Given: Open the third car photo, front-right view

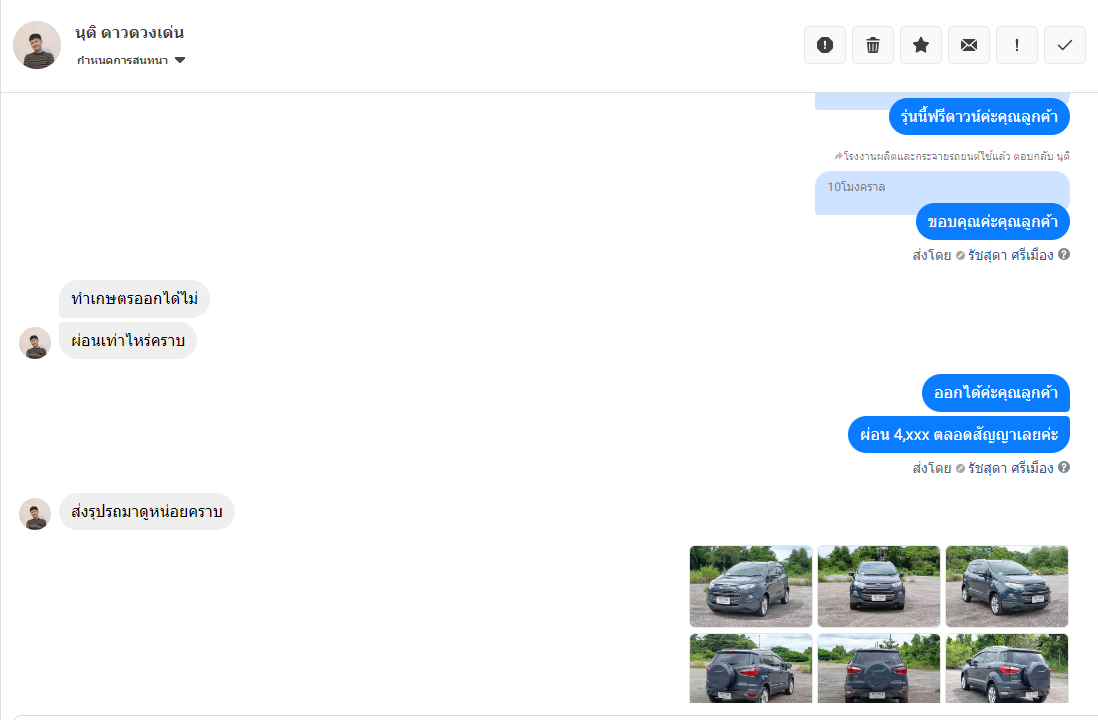Looking at the screenshot, I should (x=1007, y=586).
